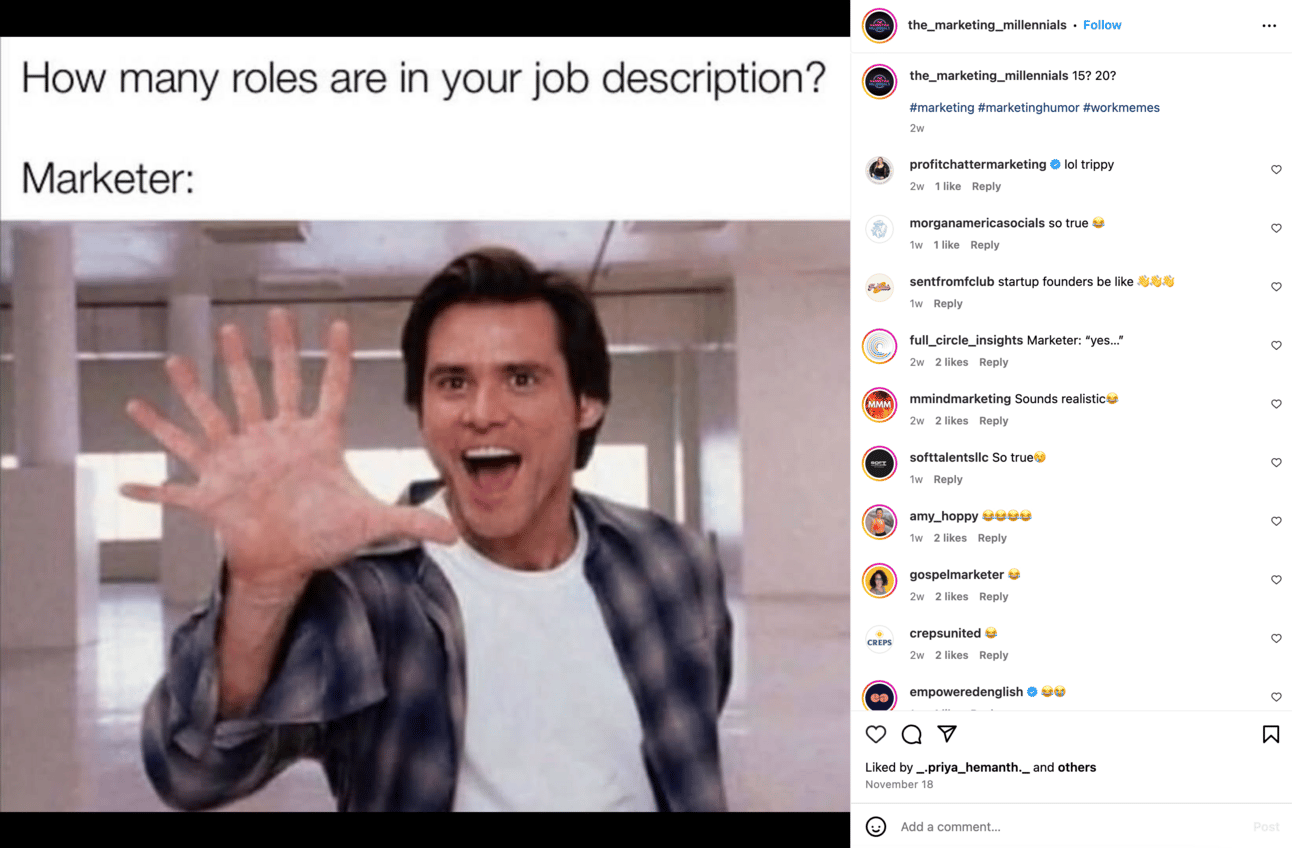This screenshot has height=848, width=1292.
Task: Open comments via speech bubble icon
Action: tap(911, 735)
